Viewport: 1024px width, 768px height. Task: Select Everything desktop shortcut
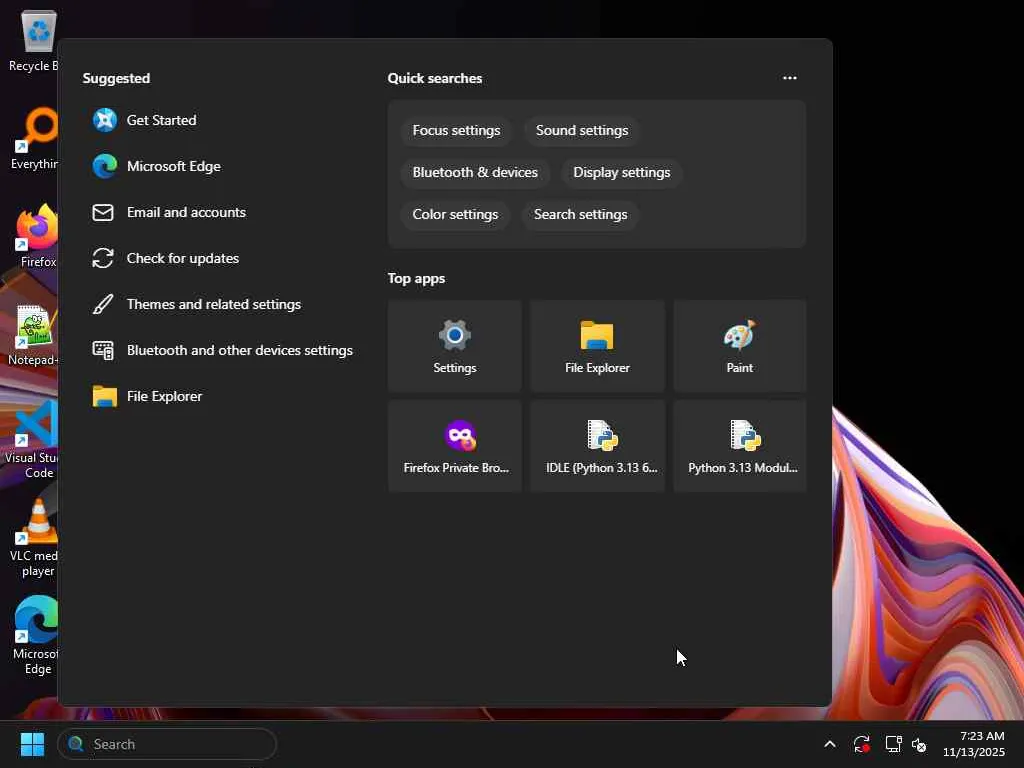[34, 139]
